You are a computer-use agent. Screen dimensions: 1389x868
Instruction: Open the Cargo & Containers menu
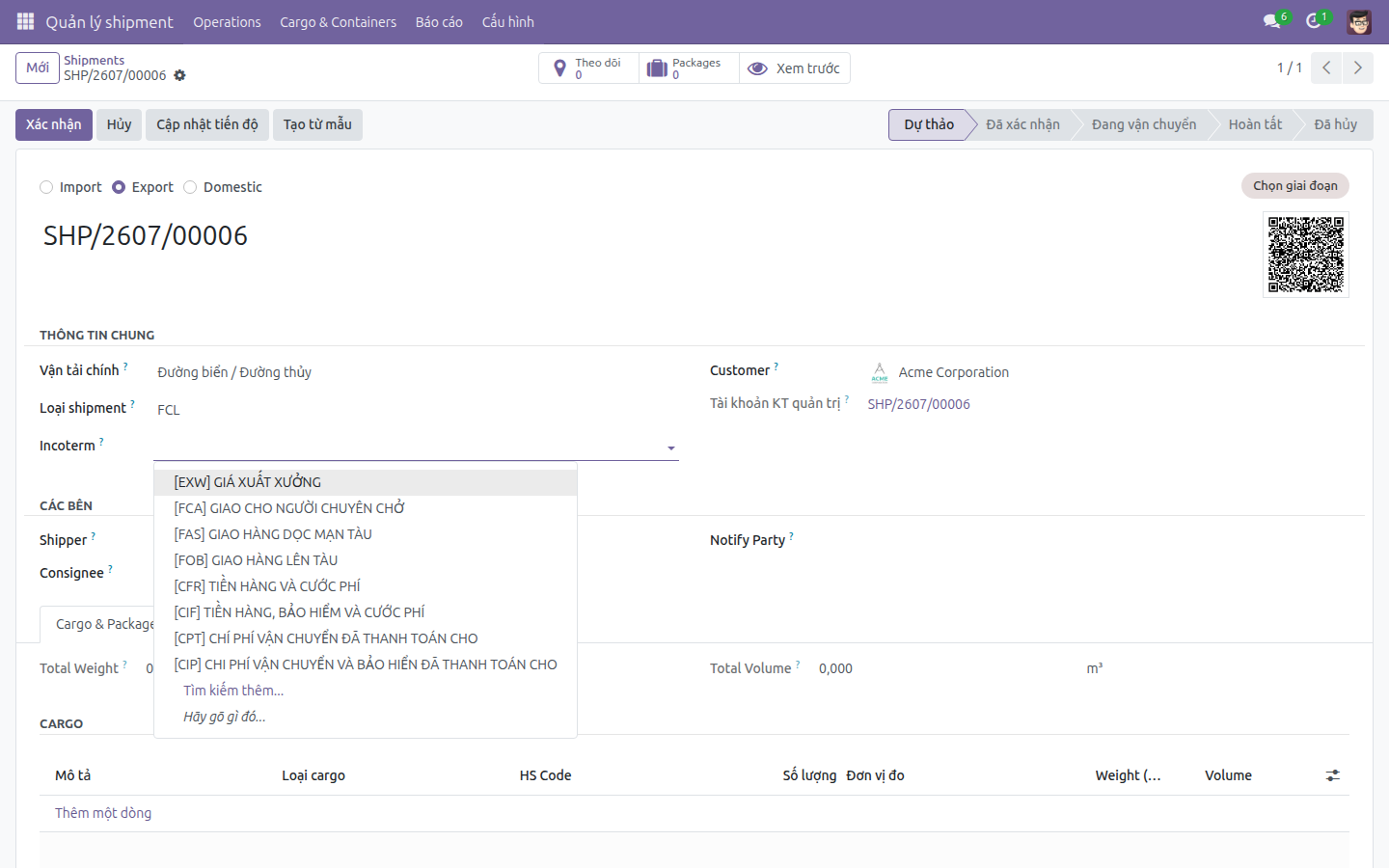point(338,21)
